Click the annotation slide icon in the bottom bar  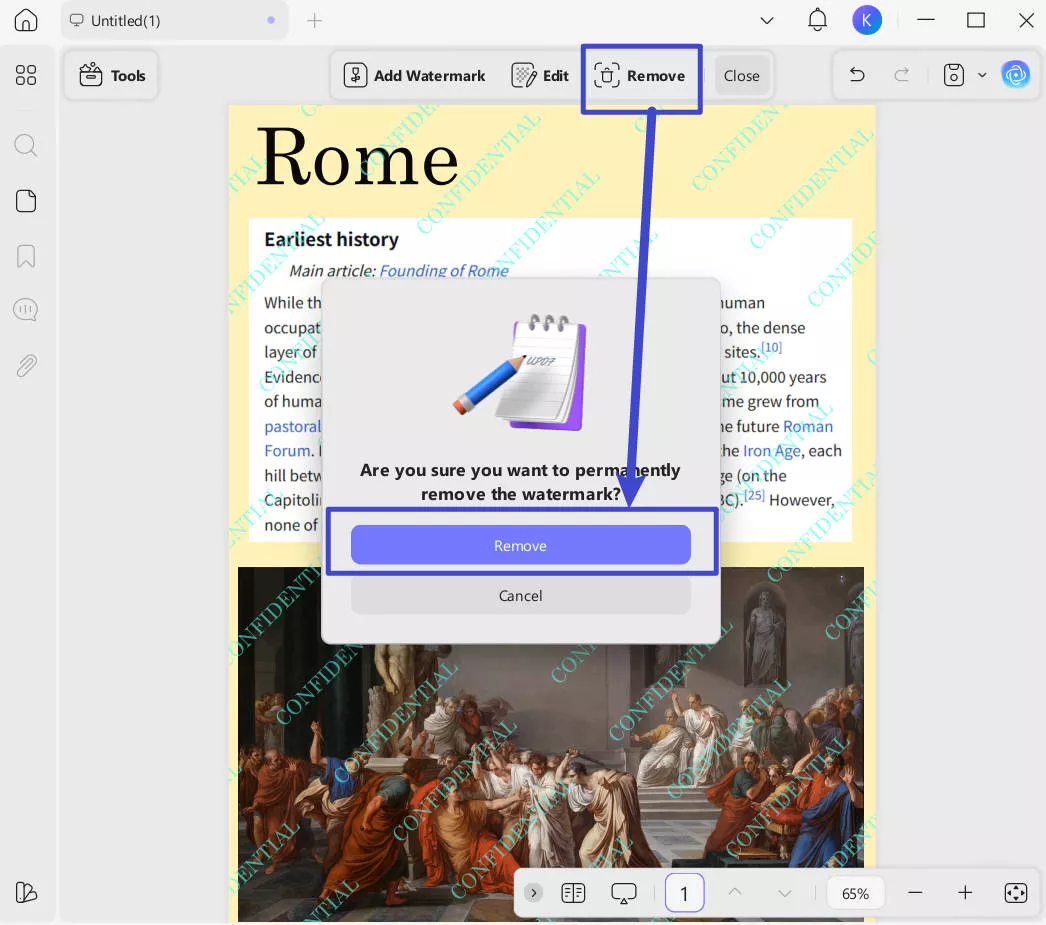tap(623, 892)
